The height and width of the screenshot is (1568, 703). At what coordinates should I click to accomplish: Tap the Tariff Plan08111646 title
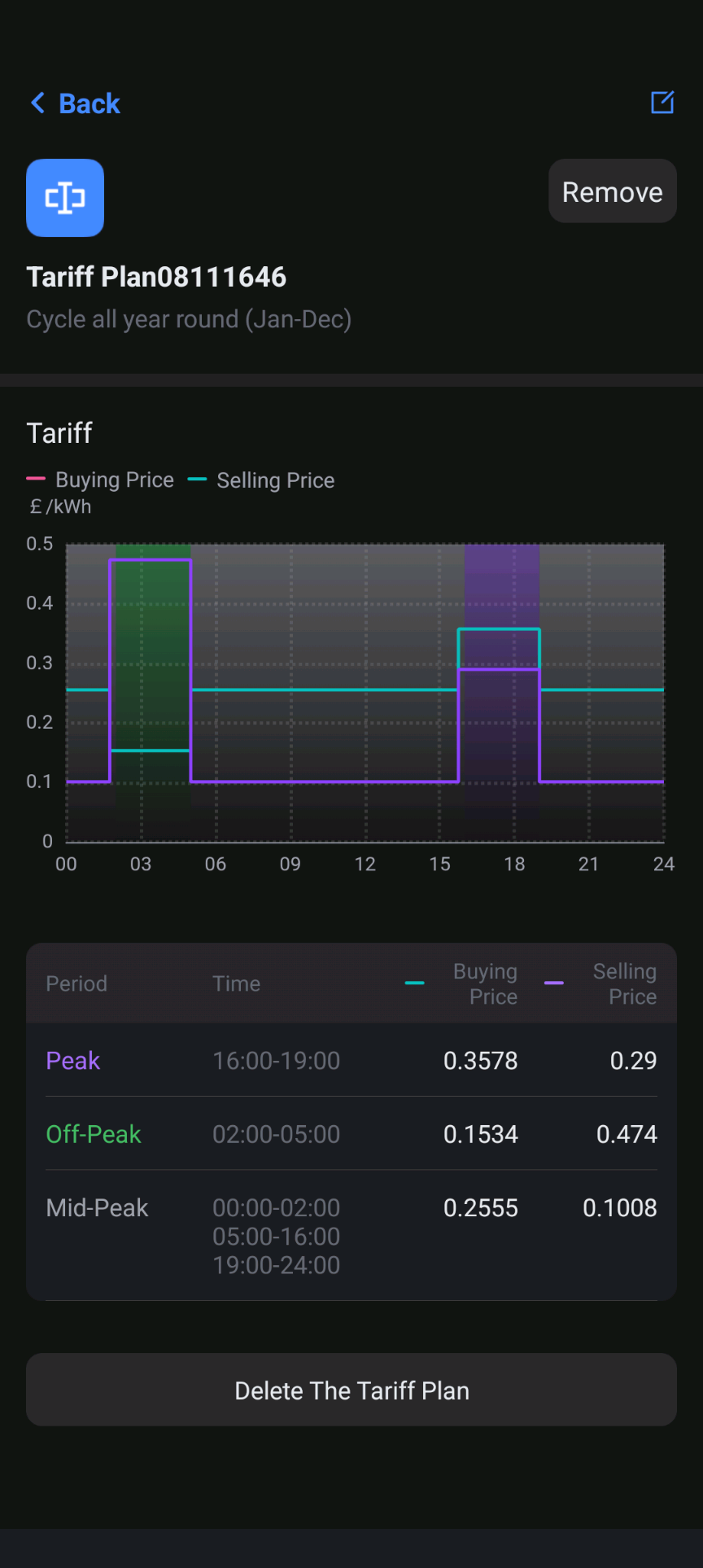[156, 277]
